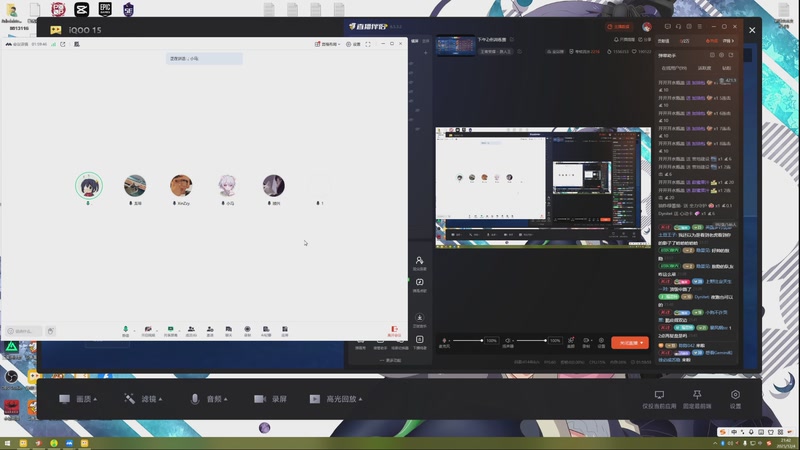Select the 在线用户 online users tab

tap(674, 68)
